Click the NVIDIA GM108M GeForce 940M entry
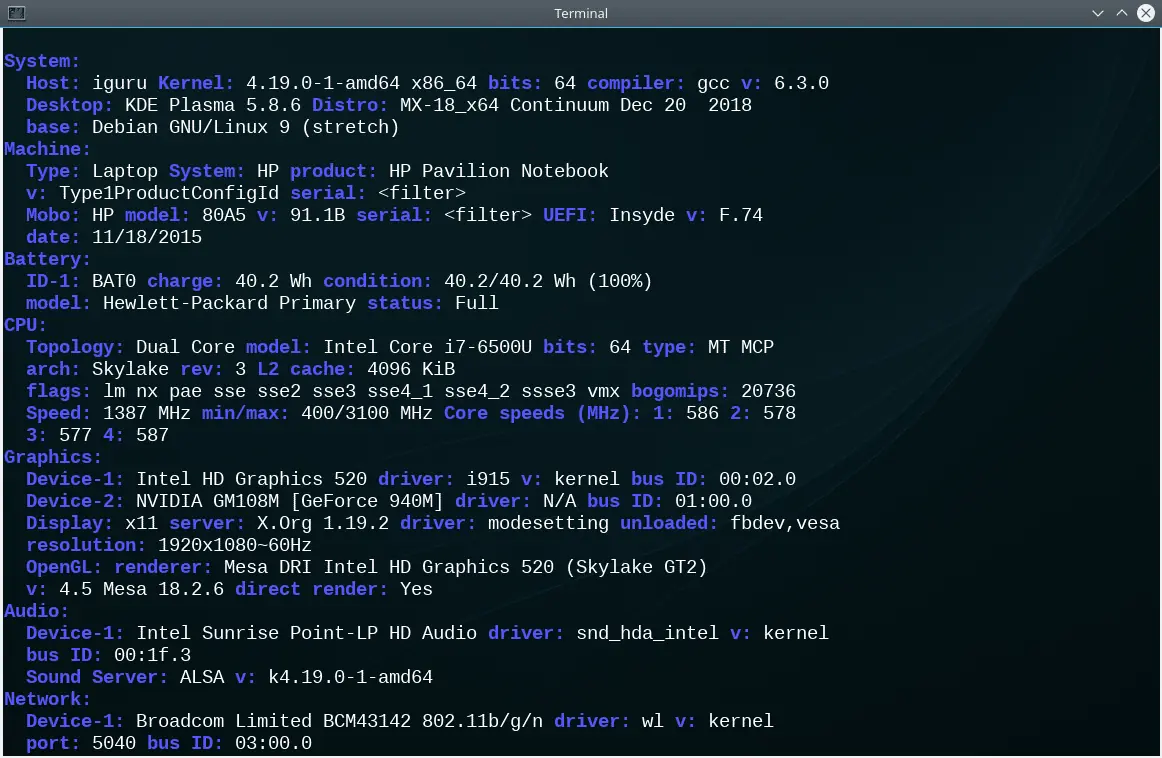 tap(289, 502)
